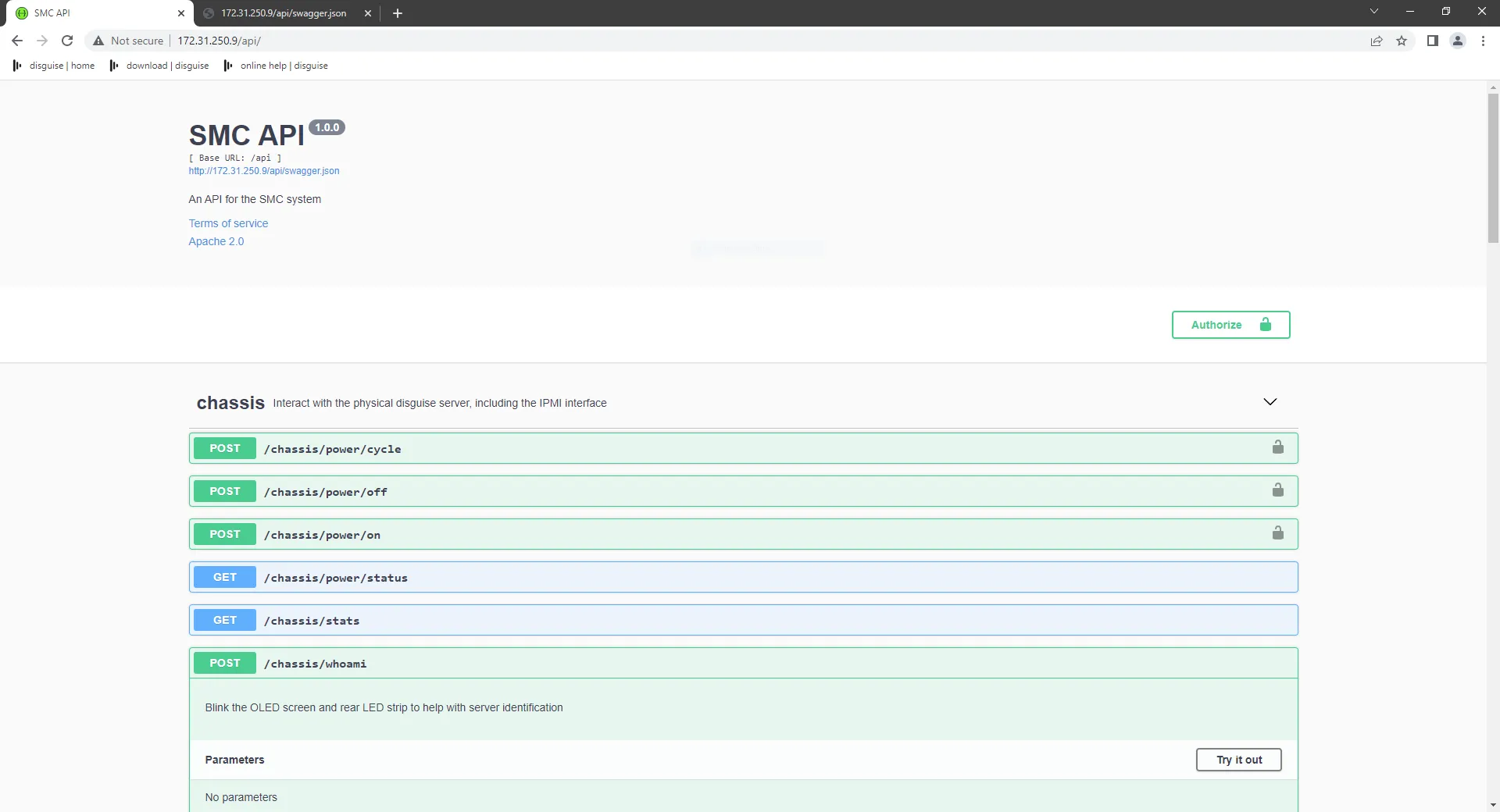The height and width of the screenshot is (812, 1500).
Task: Click the lock icon on /chassis/power/on
Action: click(1278, 533)
